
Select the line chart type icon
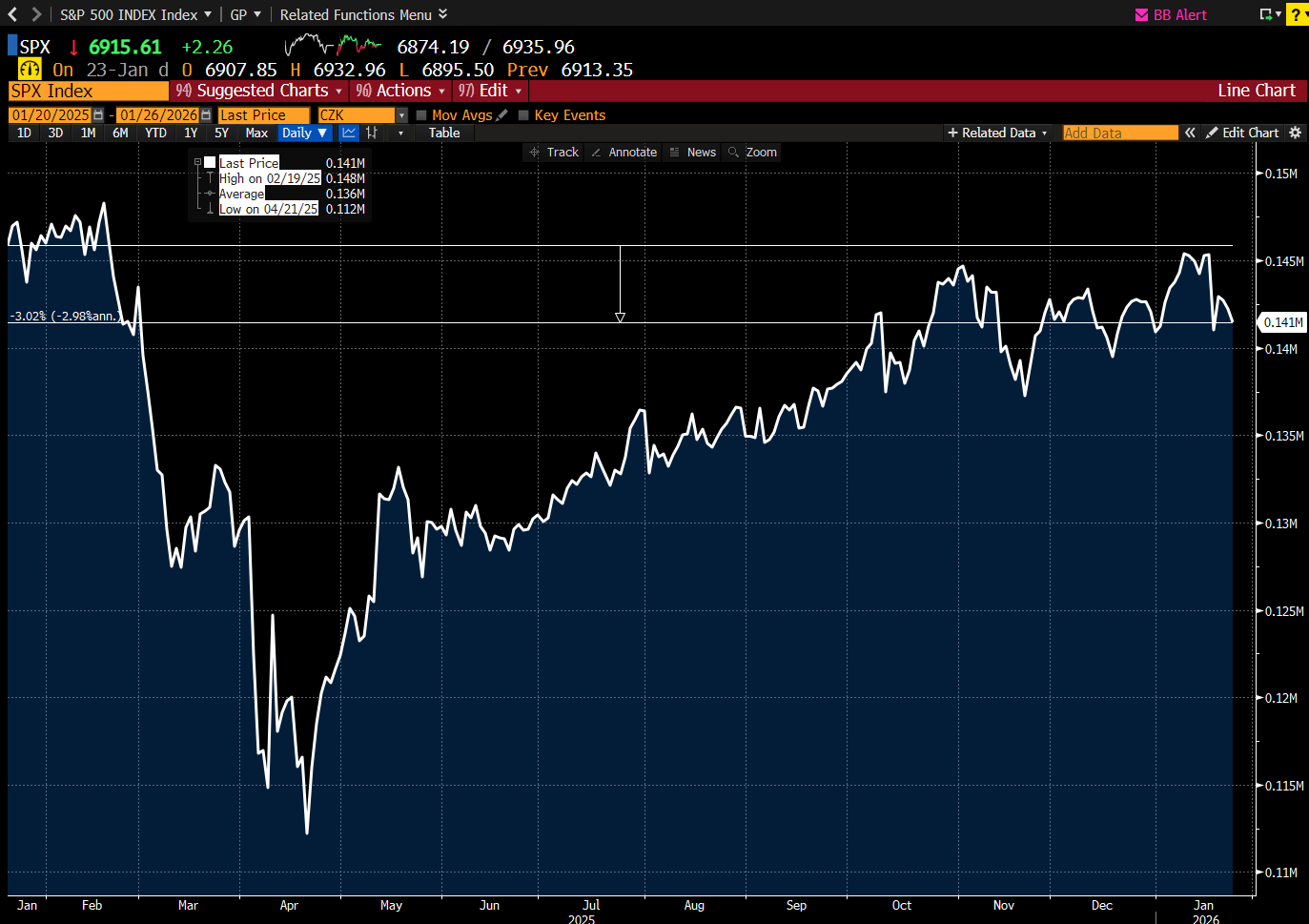point(349,133)
